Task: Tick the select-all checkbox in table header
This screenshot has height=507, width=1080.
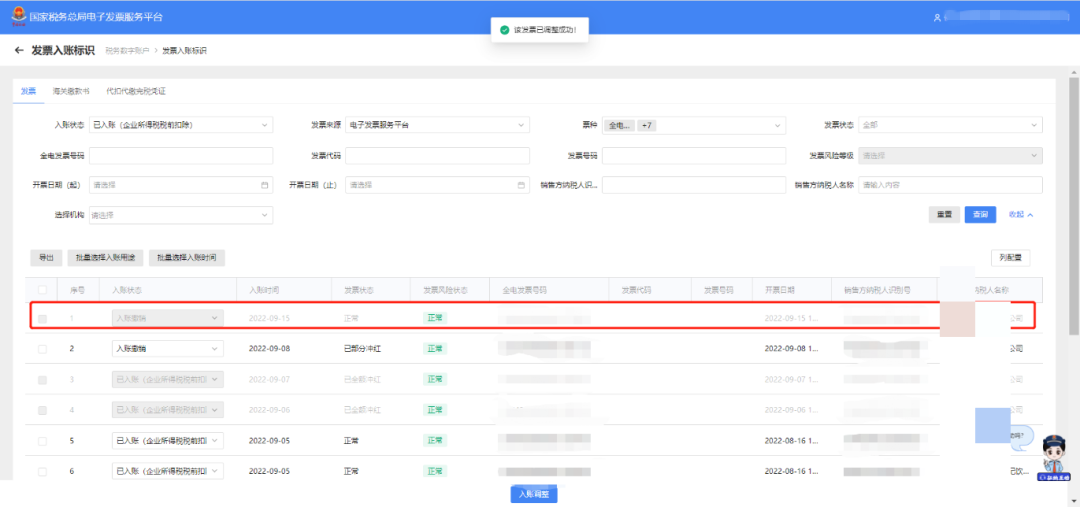Action: point(42,290)
